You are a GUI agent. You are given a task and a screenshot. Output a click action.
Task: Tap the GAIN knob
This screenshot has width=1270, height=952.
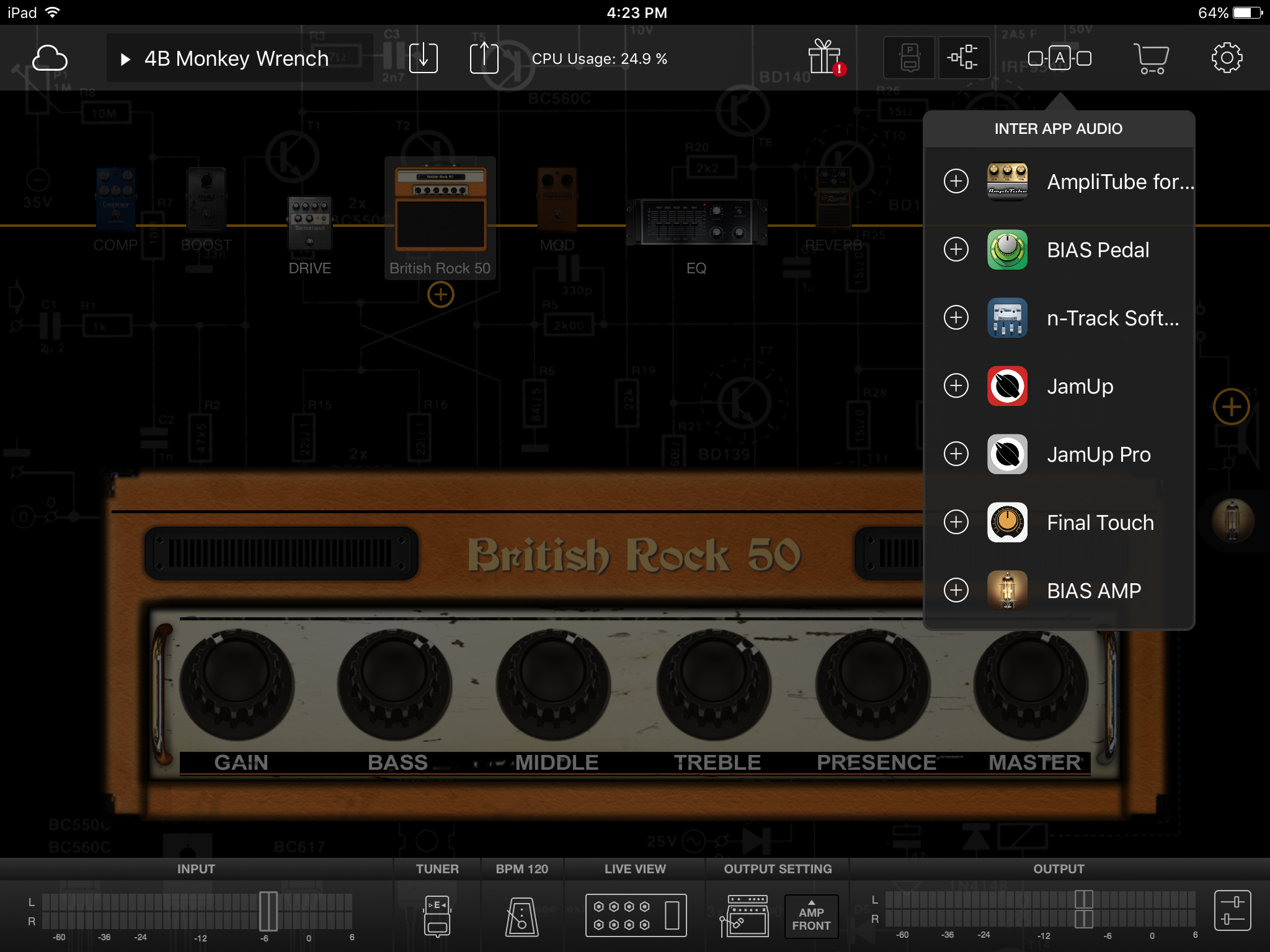[236, 684]
